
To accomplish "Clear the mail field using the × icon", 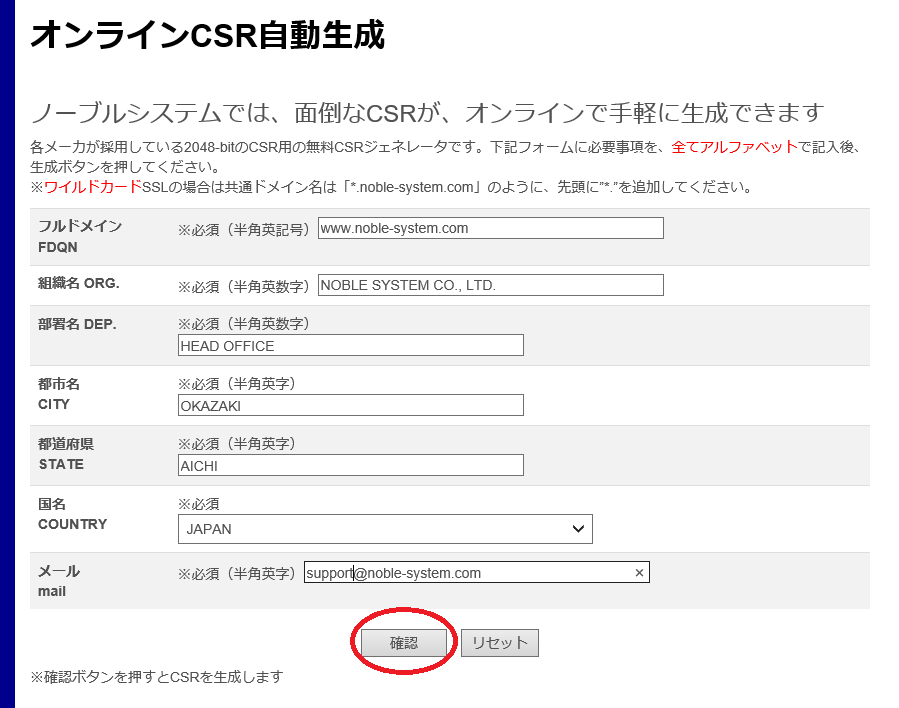I will 639,571.
